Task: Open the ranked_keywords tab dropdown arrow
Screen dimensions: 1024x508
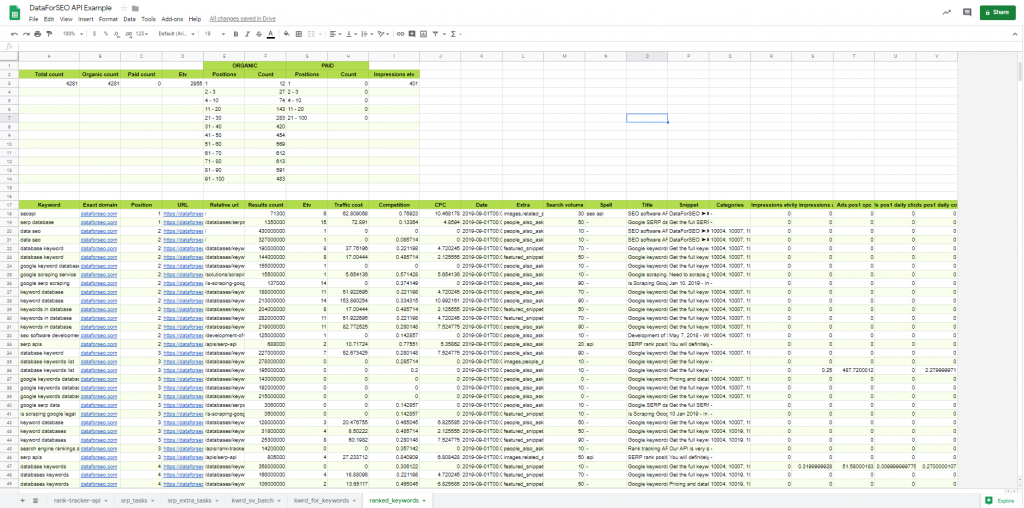Action: coord(424,501)
